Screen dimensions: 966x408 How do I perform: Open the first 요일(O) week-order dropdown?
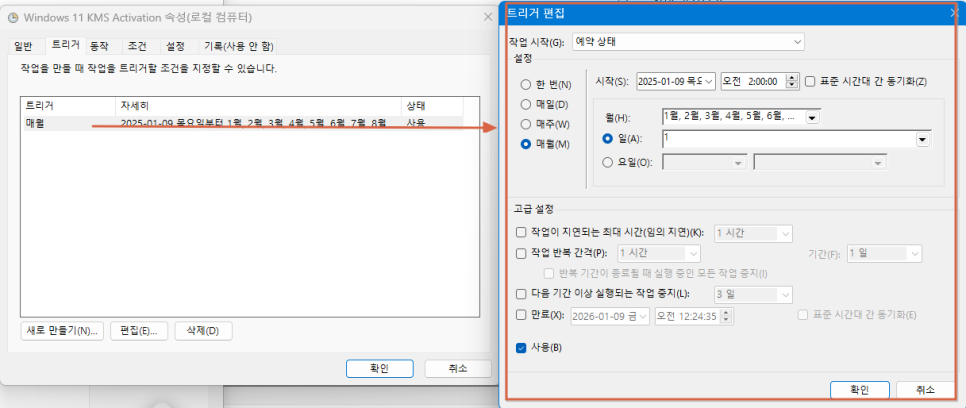(x=705, y=162)
